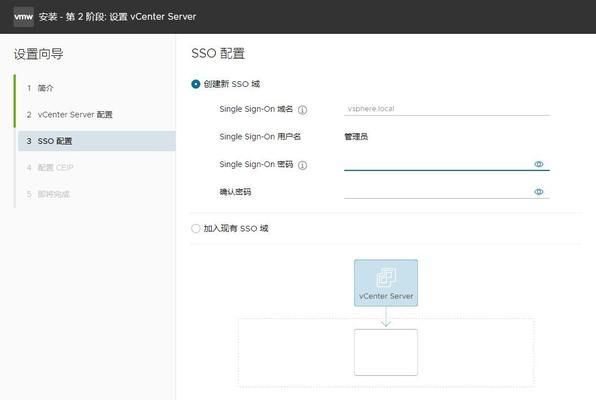Click the 确认密码 label
Image resolution: width=596 pixels, height=400 pixels.
[x=235, y=192]
